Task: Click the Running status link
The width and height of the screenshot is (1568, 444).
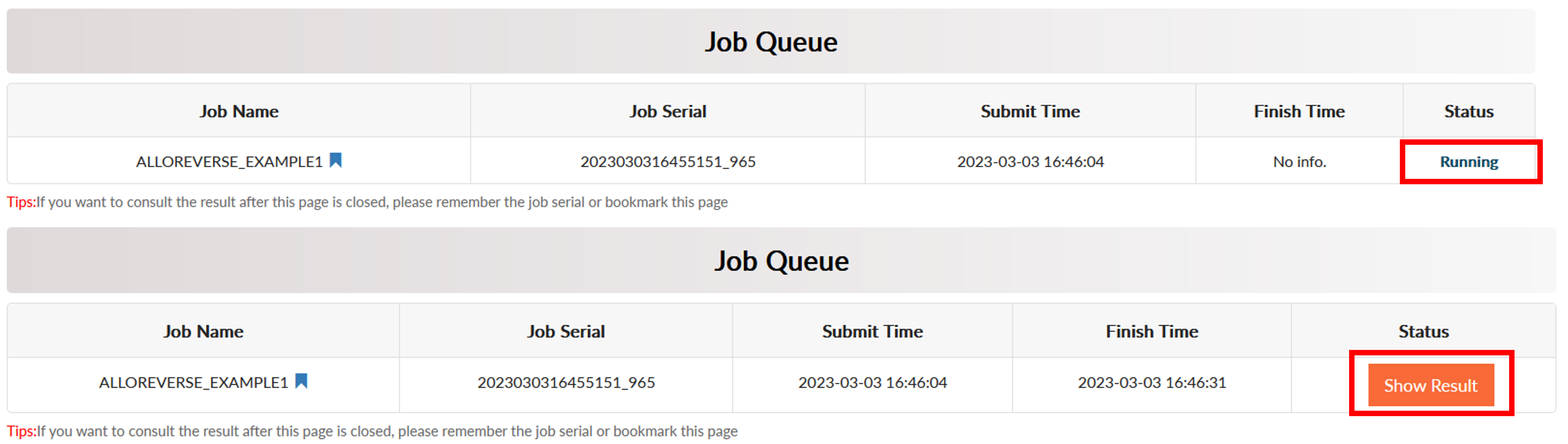Action: click(1469, 162)
